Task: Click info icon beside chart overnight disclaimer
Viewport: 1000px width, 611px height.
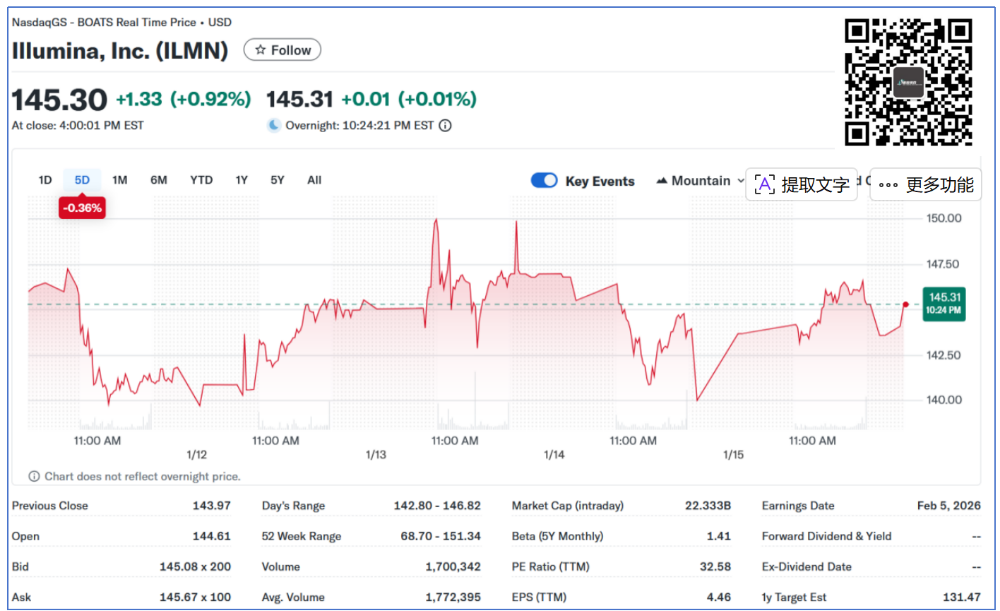Action: pos(34,477)
